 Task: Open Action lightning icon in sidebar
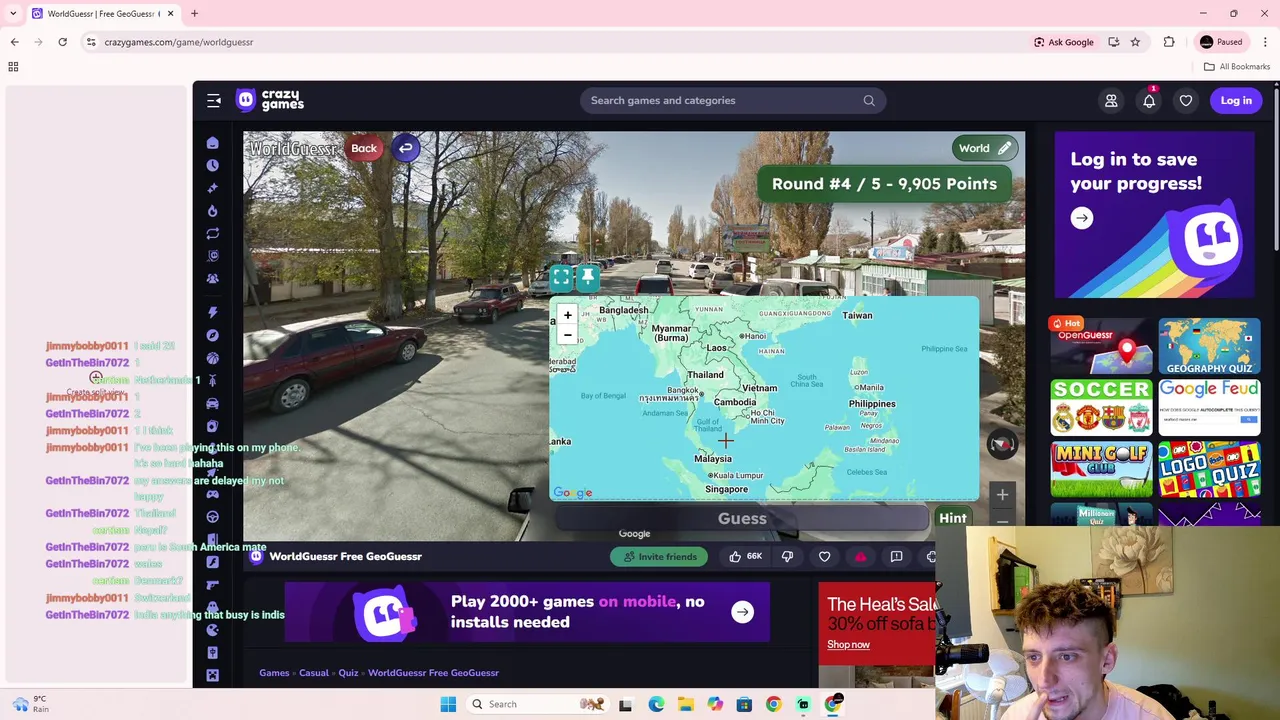point(212,313)
